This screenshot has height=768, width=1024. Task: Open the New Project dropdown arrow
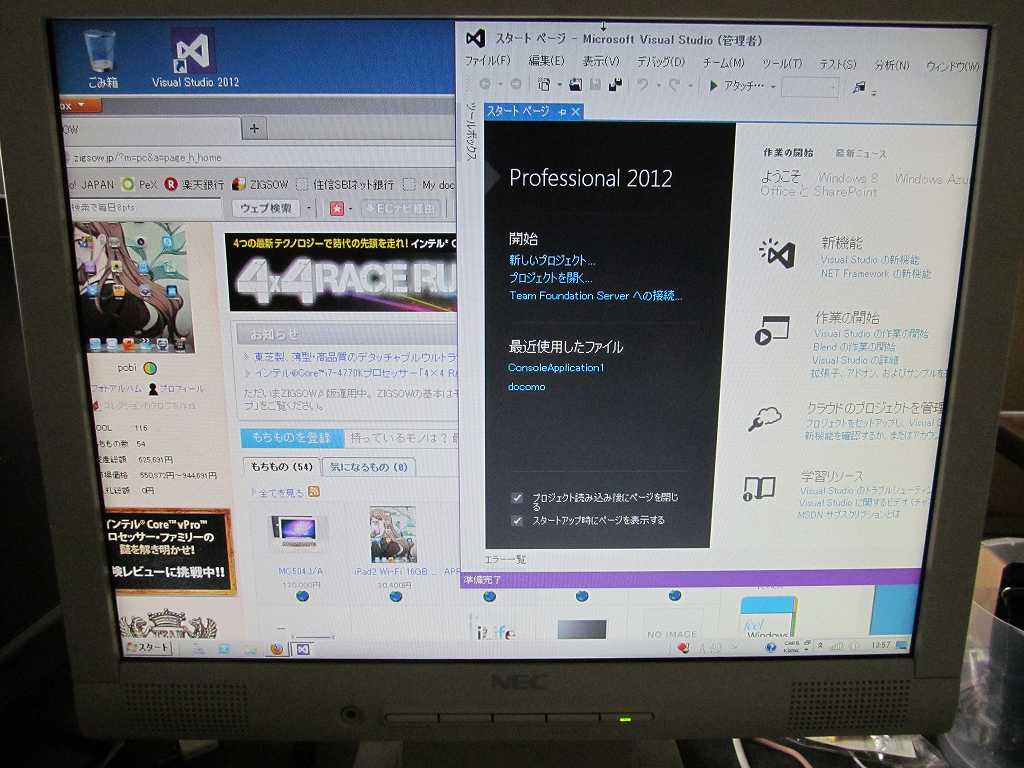click(x=559, y=85)
